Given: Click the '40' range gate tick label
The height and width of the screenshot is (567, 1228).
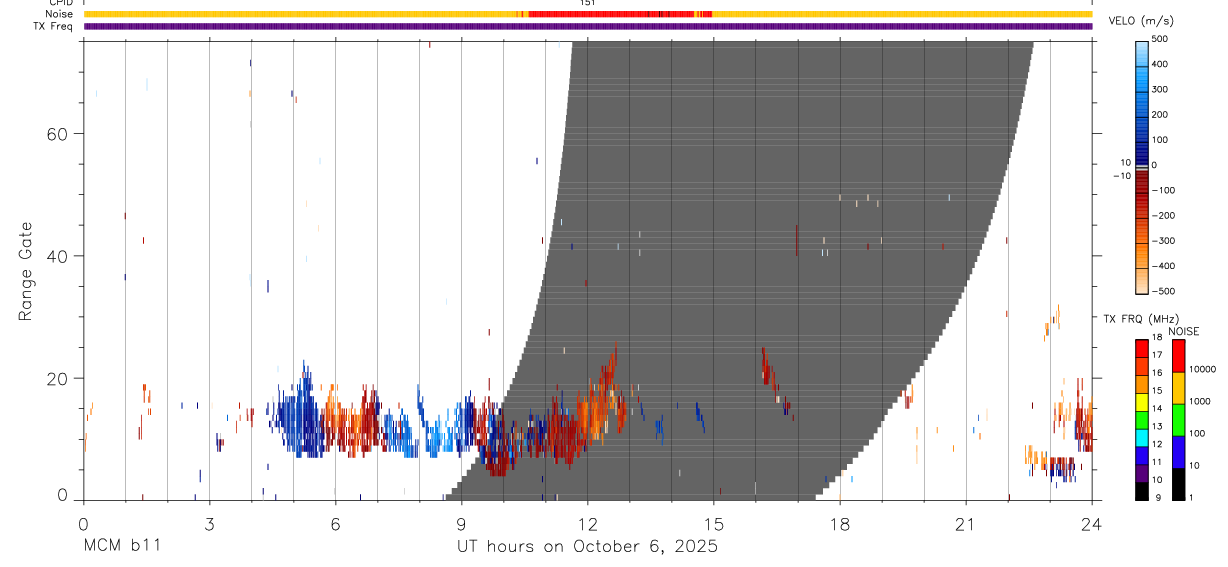Looking at the screenshot, I should coord(57,256).
